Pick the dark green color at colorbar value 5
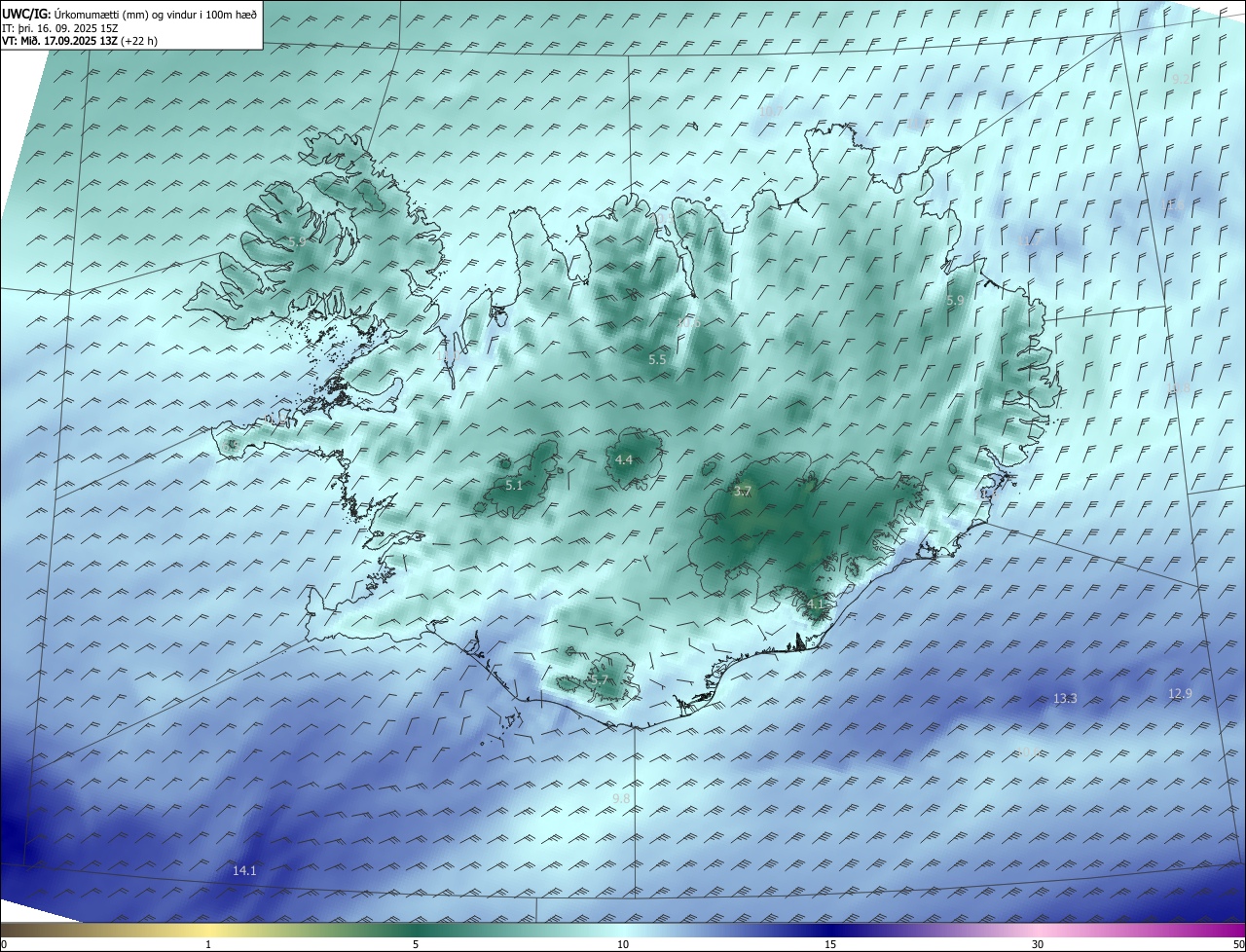Image resolution: width=1246 pixels, height=952 pixels. (x=416, y=930)
